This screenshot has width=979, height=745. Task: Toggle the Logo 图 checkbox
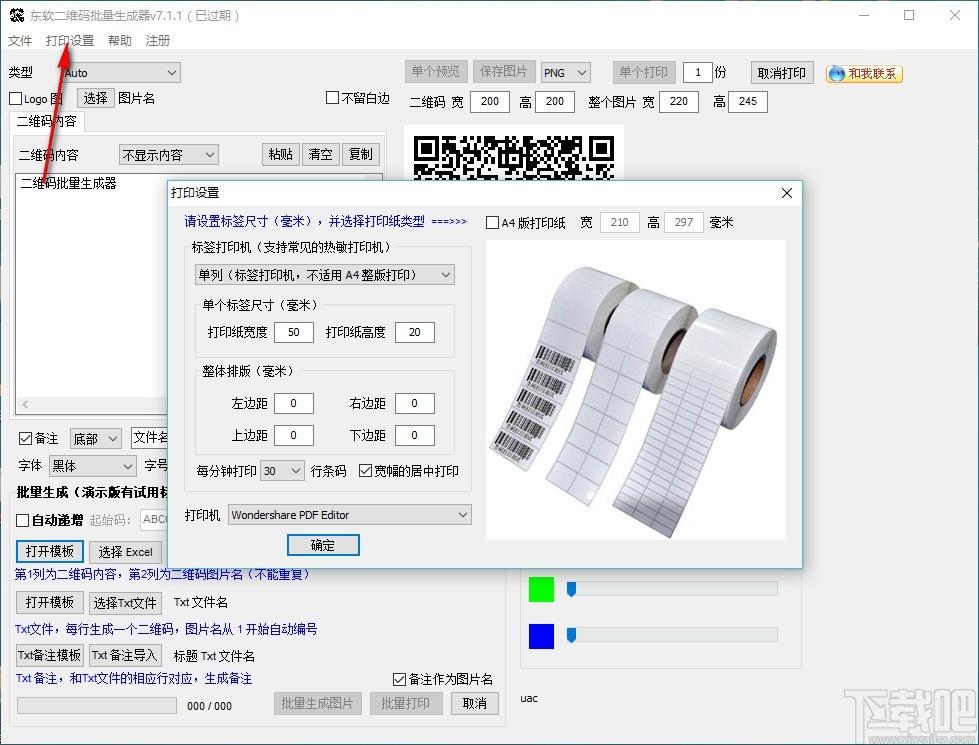point(16,99)
